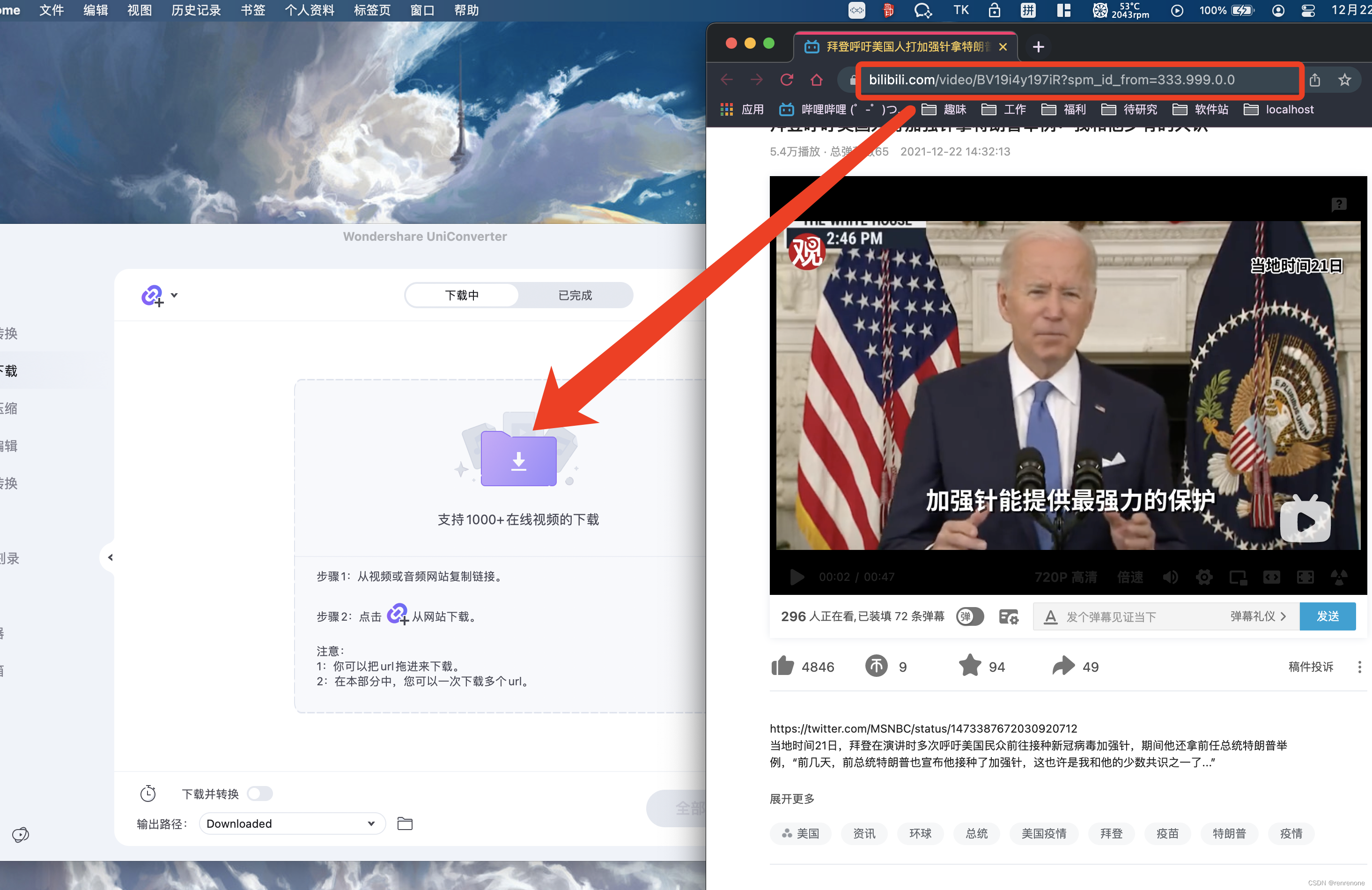
Task: Click the 发个弹幕见证当下 input field
Action: 1130,616
